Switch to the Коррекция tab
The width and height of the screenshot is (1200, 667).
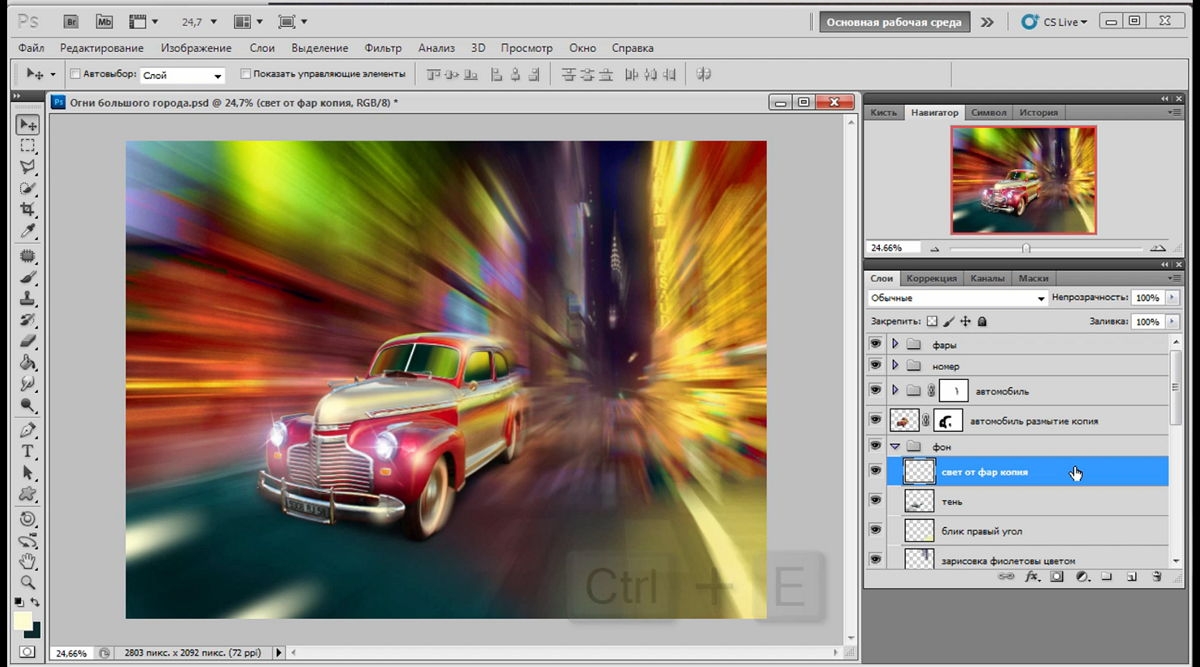pos(932,278)
